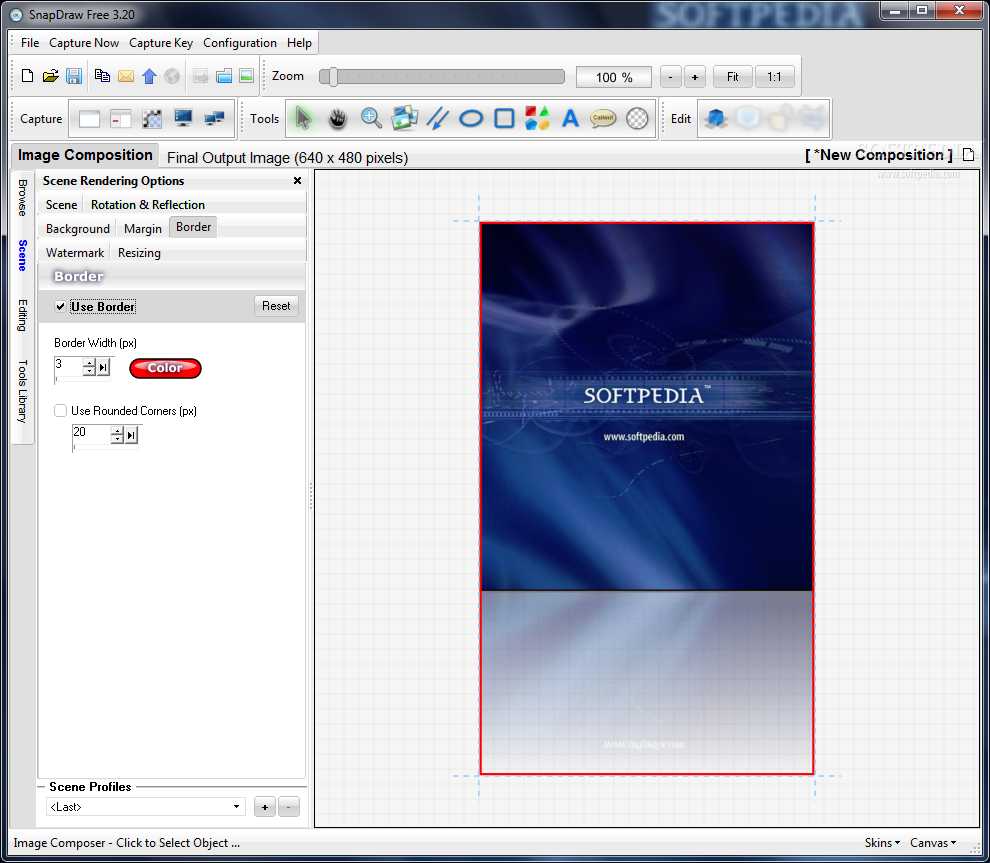Click the zoom slider handle
Viewport: 990px width, 863px height.
coord(333,77)
